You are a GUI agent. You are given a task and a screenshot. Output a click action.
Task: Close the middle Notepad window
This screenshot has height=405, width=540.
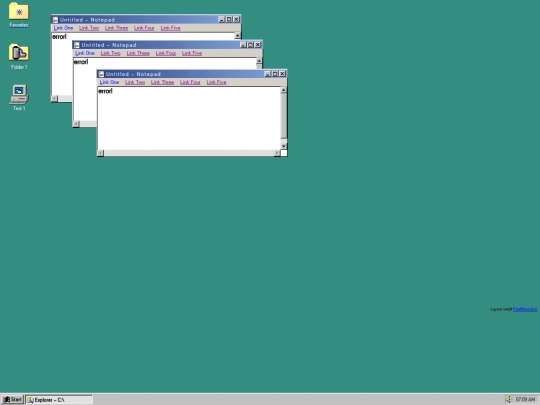click(x=258, y=45)
